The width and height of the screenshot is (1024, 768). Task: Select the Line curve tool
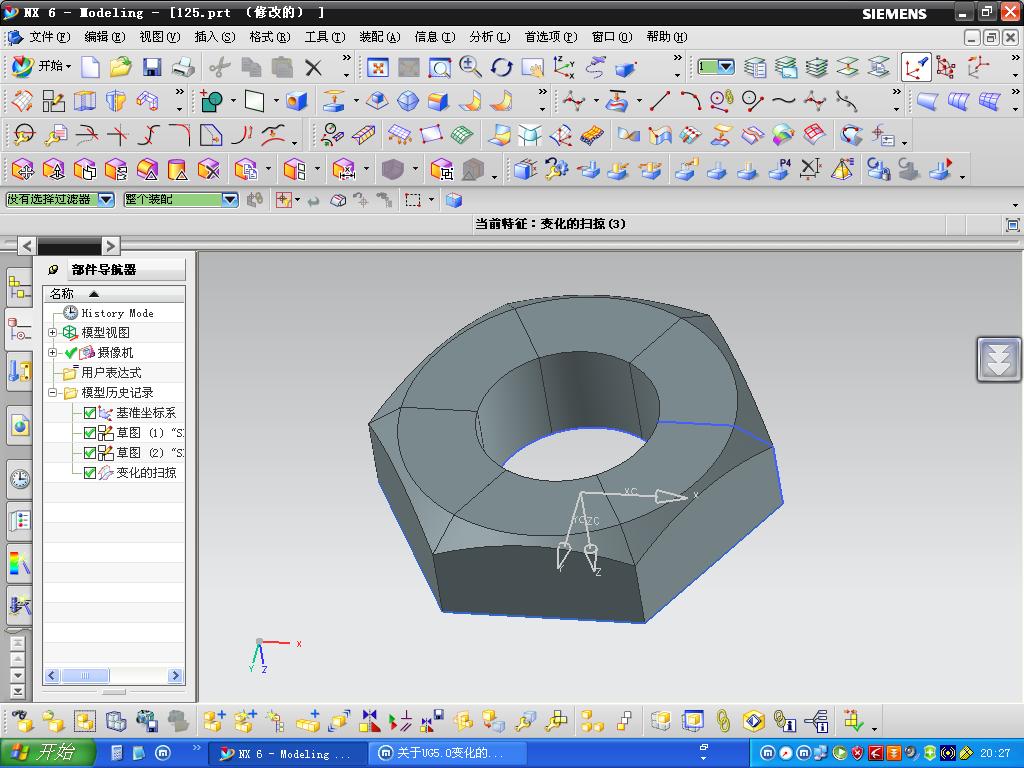coord(659,101)
